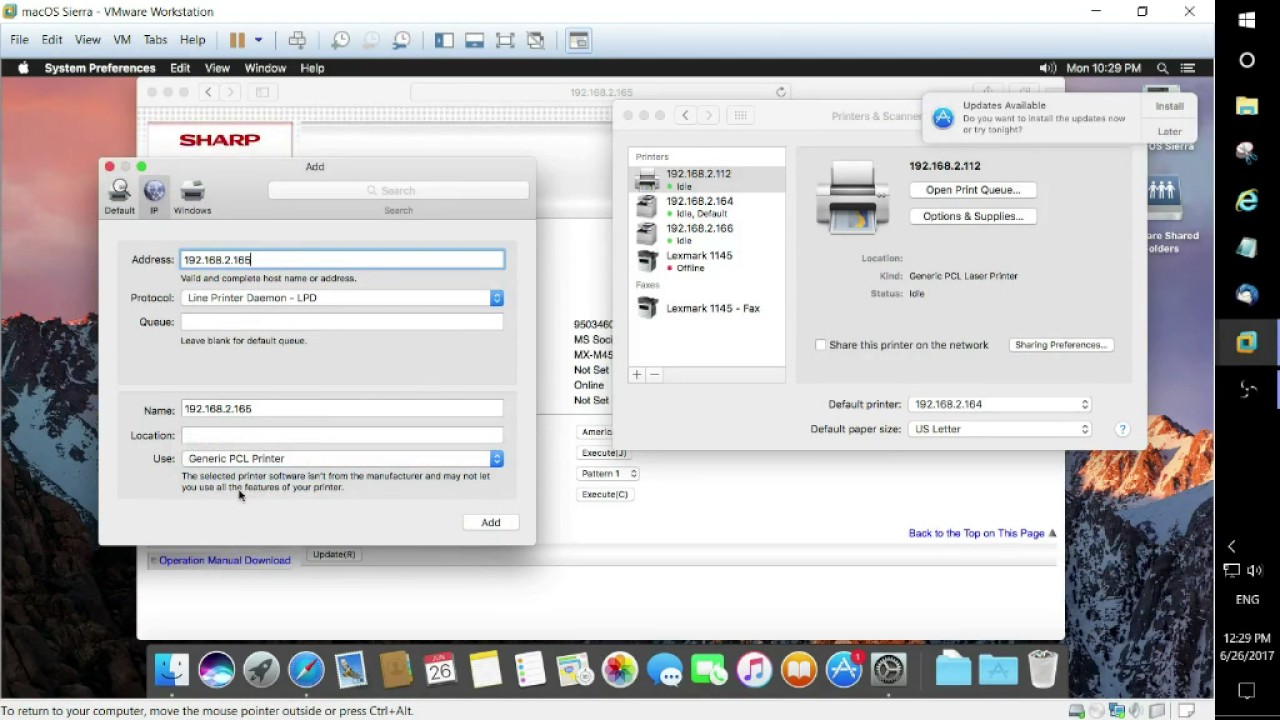
Task: Open Notification Center in the menu bar
Action: click(x=1188, y=68)
